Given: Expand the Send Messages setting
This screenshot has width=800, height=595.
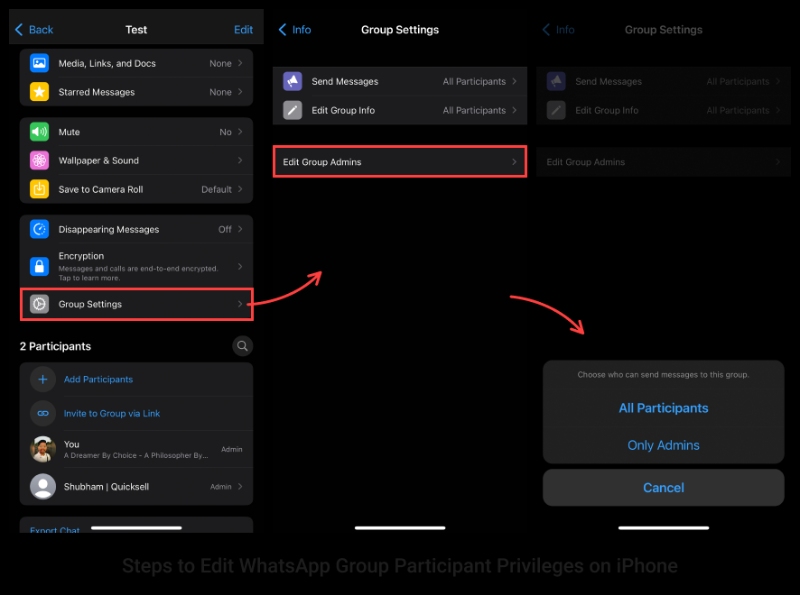Looking at the screenshot, I should (x=399, y=81).
